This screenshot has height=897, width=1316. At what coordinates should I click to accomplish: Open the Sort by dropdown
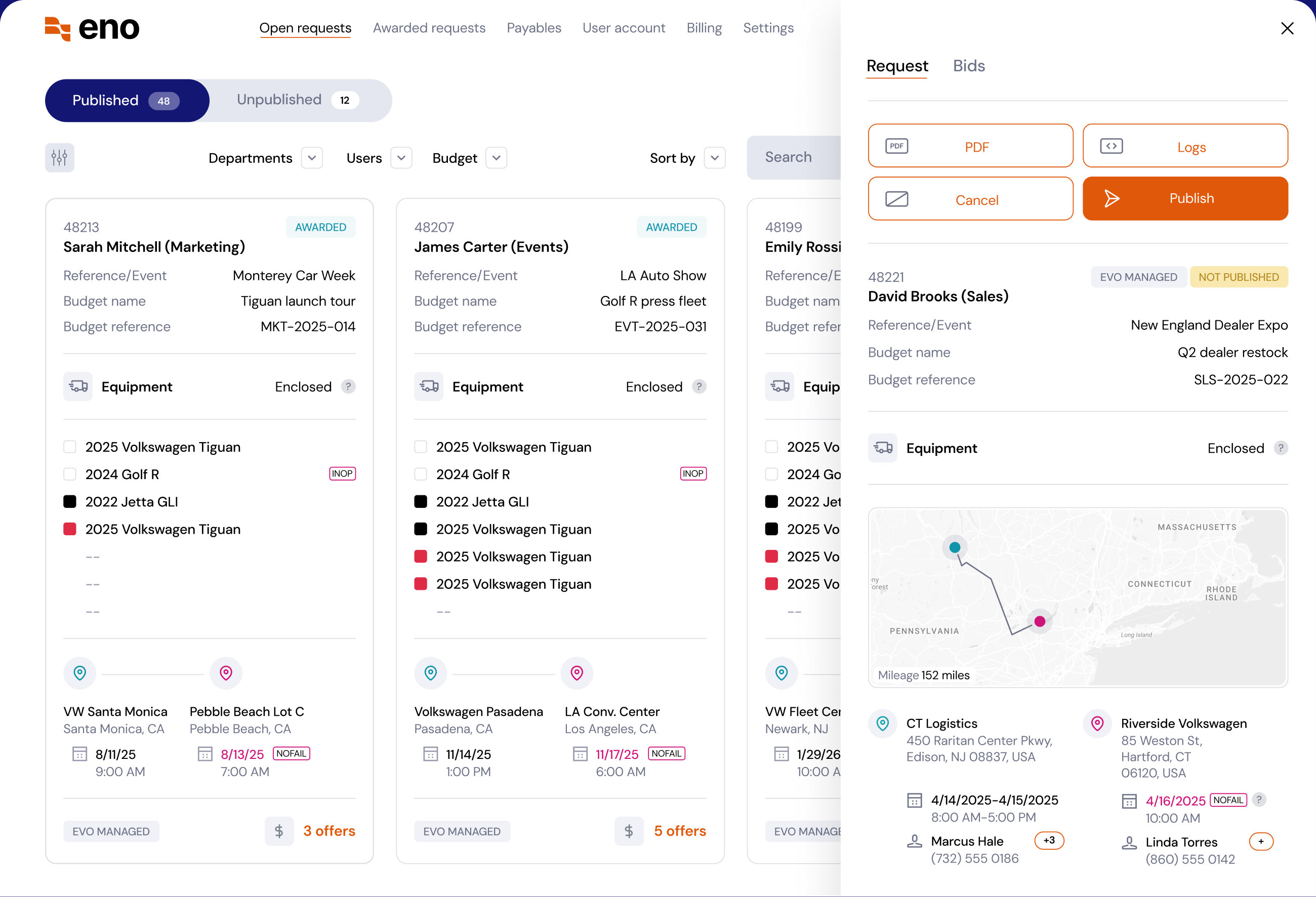[x=715, y=158]
